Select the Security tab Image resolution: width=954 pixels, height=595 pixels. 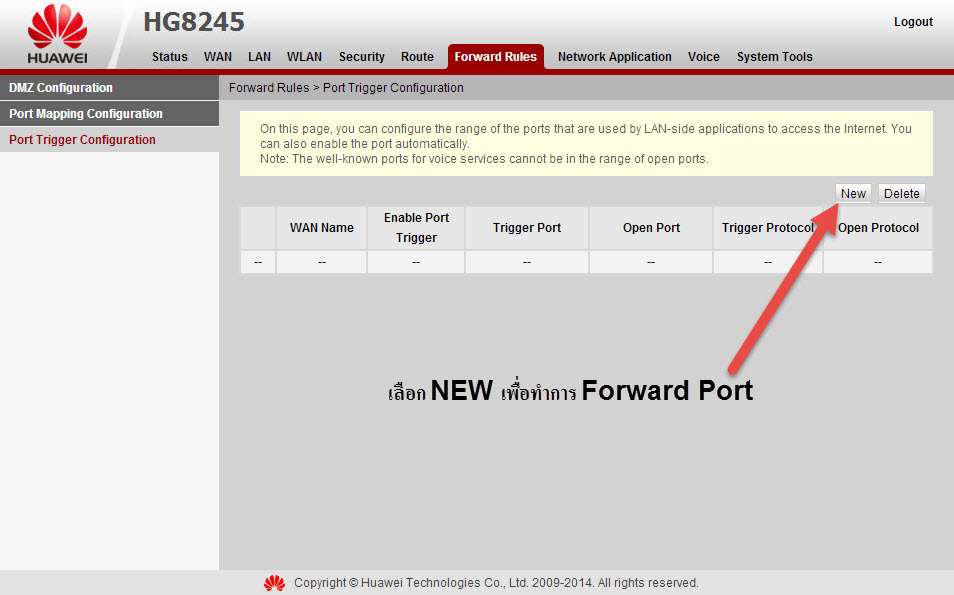pyautogui.click(x=361, y=57)
